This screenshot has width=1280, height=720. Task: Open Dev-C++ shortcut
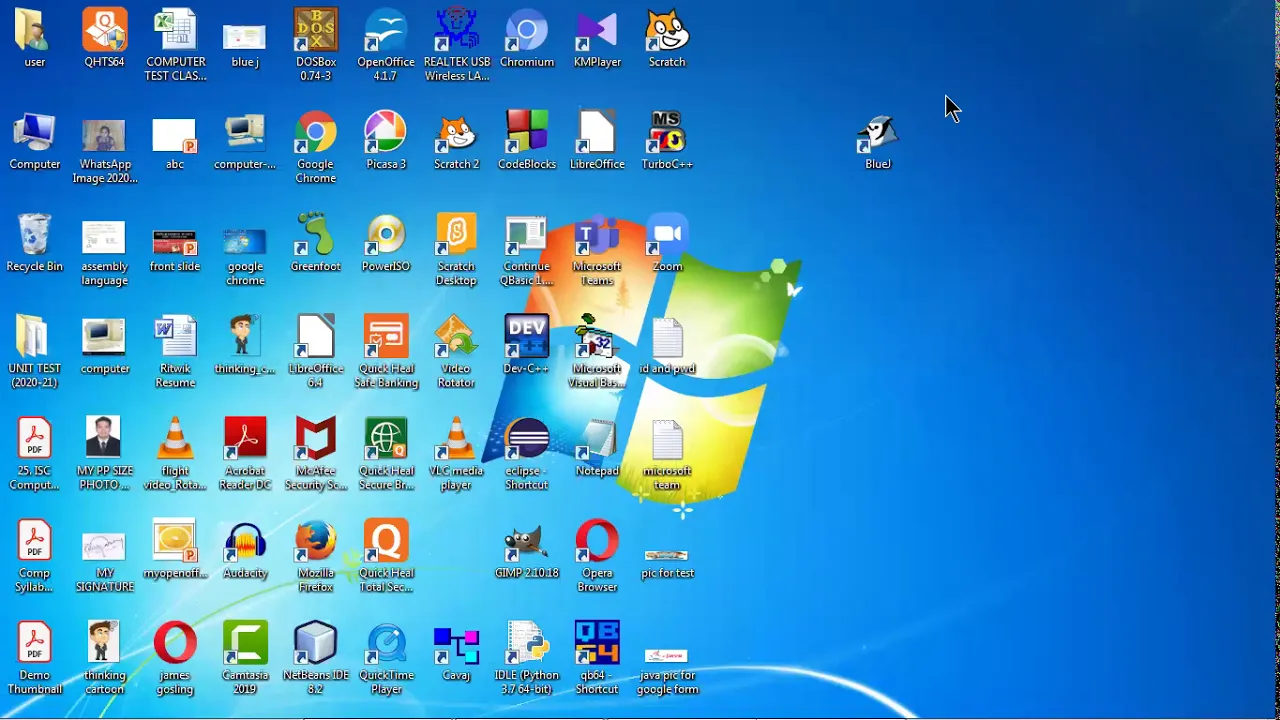tap(526, 345)
